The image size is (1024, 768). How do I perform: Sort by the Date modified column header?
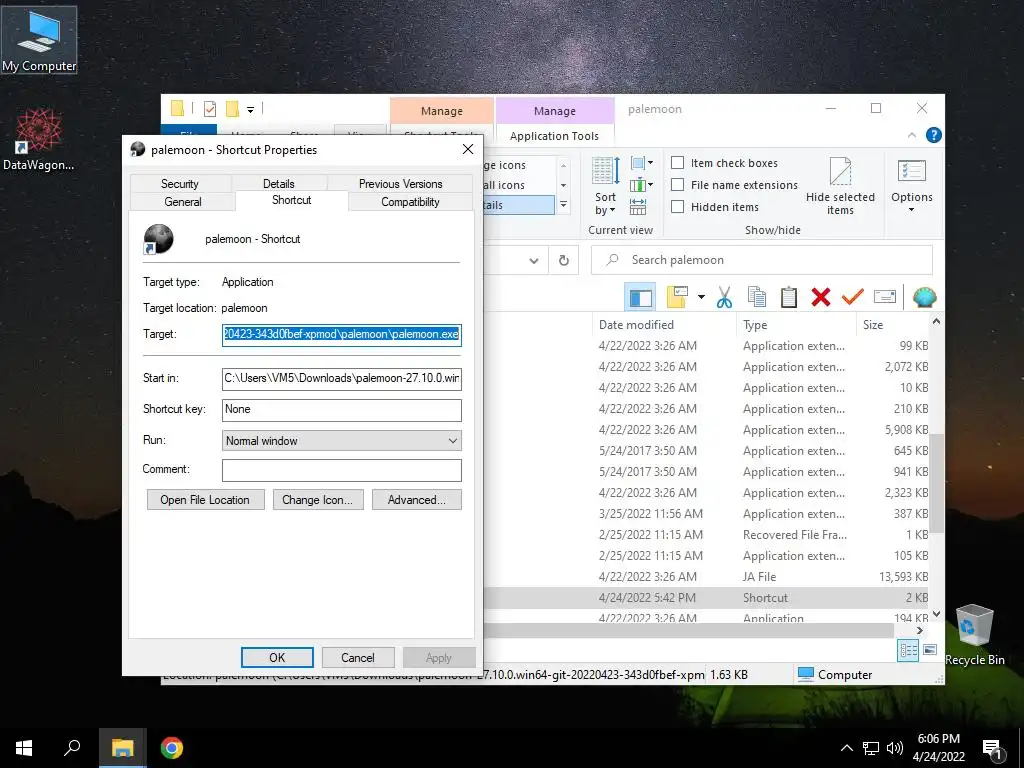(664, 325)
